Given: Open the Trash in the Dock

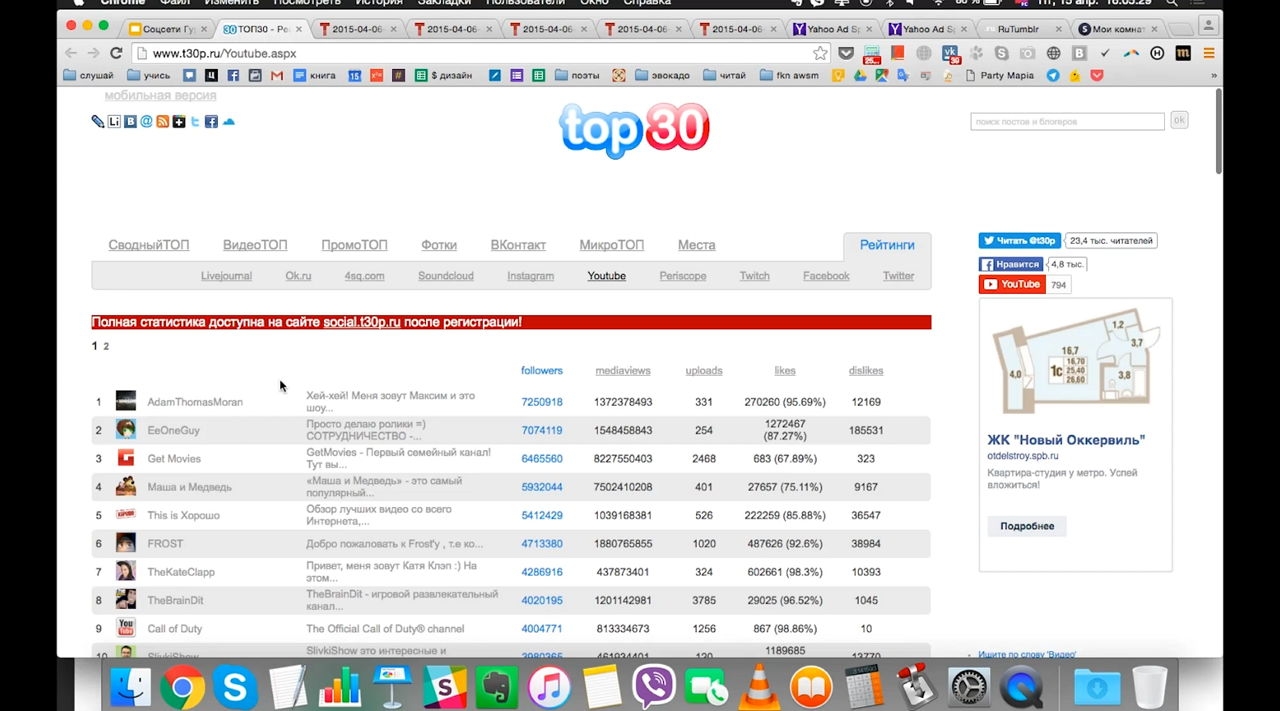Looking at the screenshot, I should click(1151, 687).
